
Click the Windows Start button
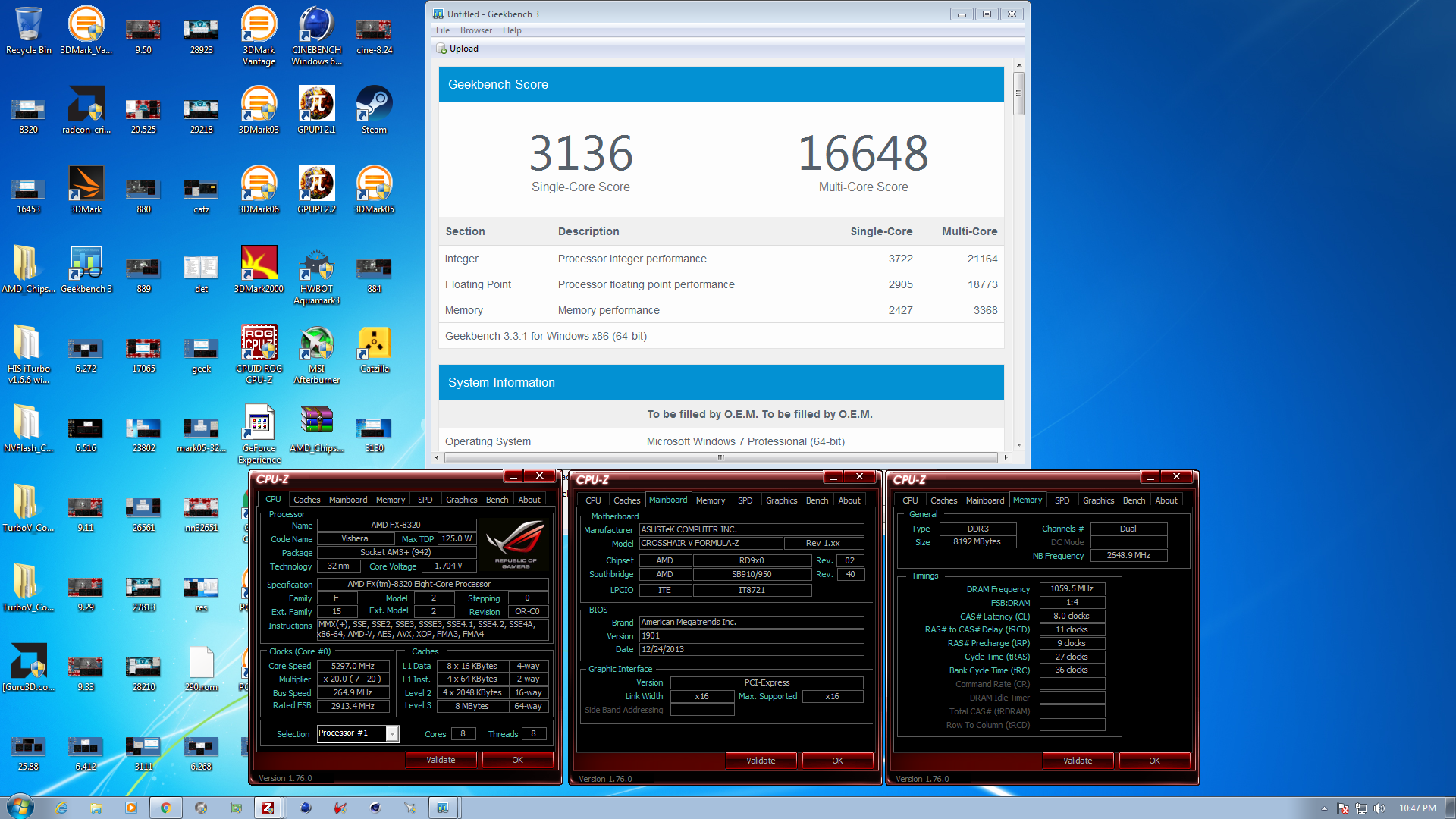pyautogui.click(x=20, y=807)
